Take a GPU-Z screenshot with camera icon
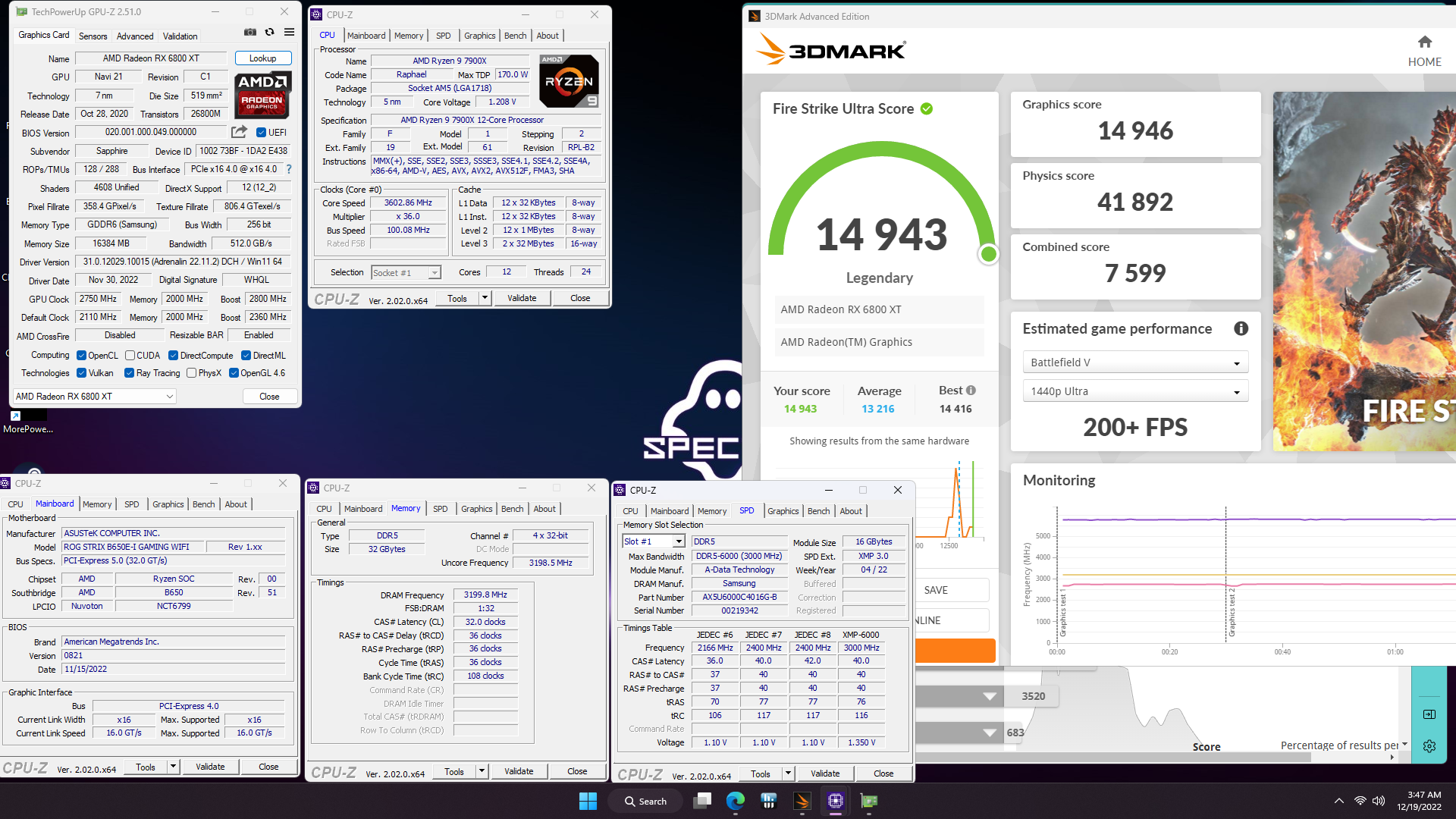This screenshot has height=819, width=1456. 249,33
